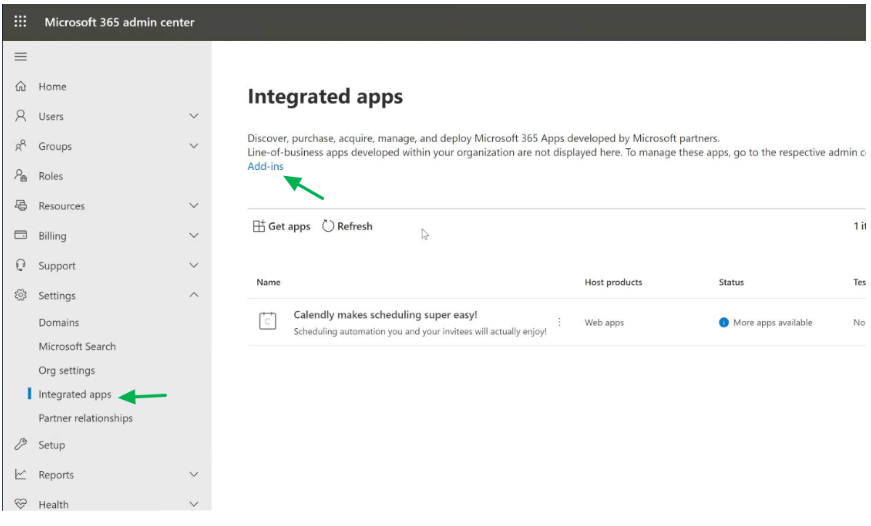Click the Billing card icon
Image resolution: width=871 pixels, height=526 pixels.
21,235
